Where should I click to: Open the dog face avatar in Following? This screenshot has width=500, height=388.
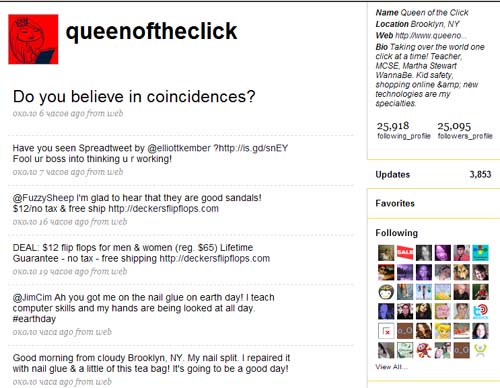click(x=462, y=272)
